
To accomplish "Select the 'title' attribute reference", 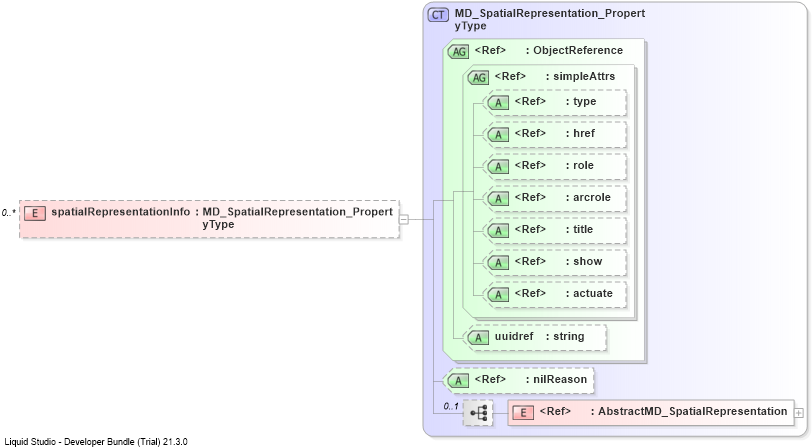I will (x=554, y=229).
